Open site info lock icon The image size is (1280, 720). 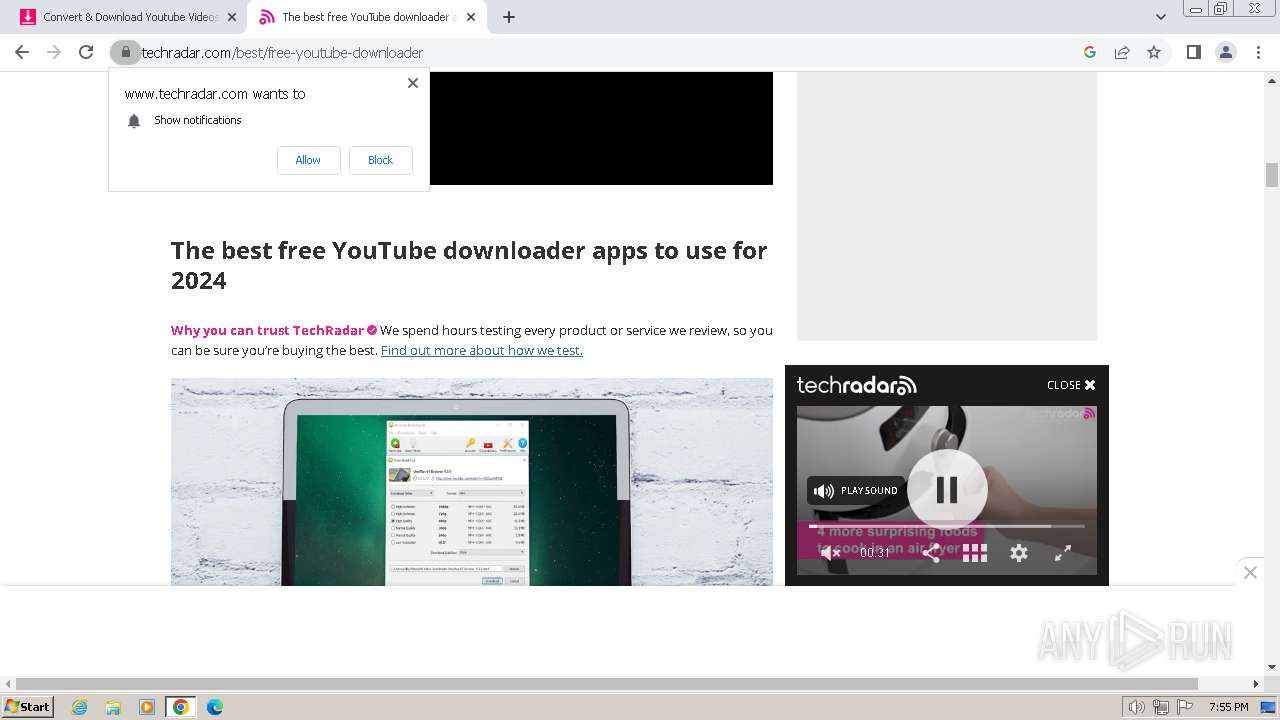pyautogui.click(x=125, y=52)
